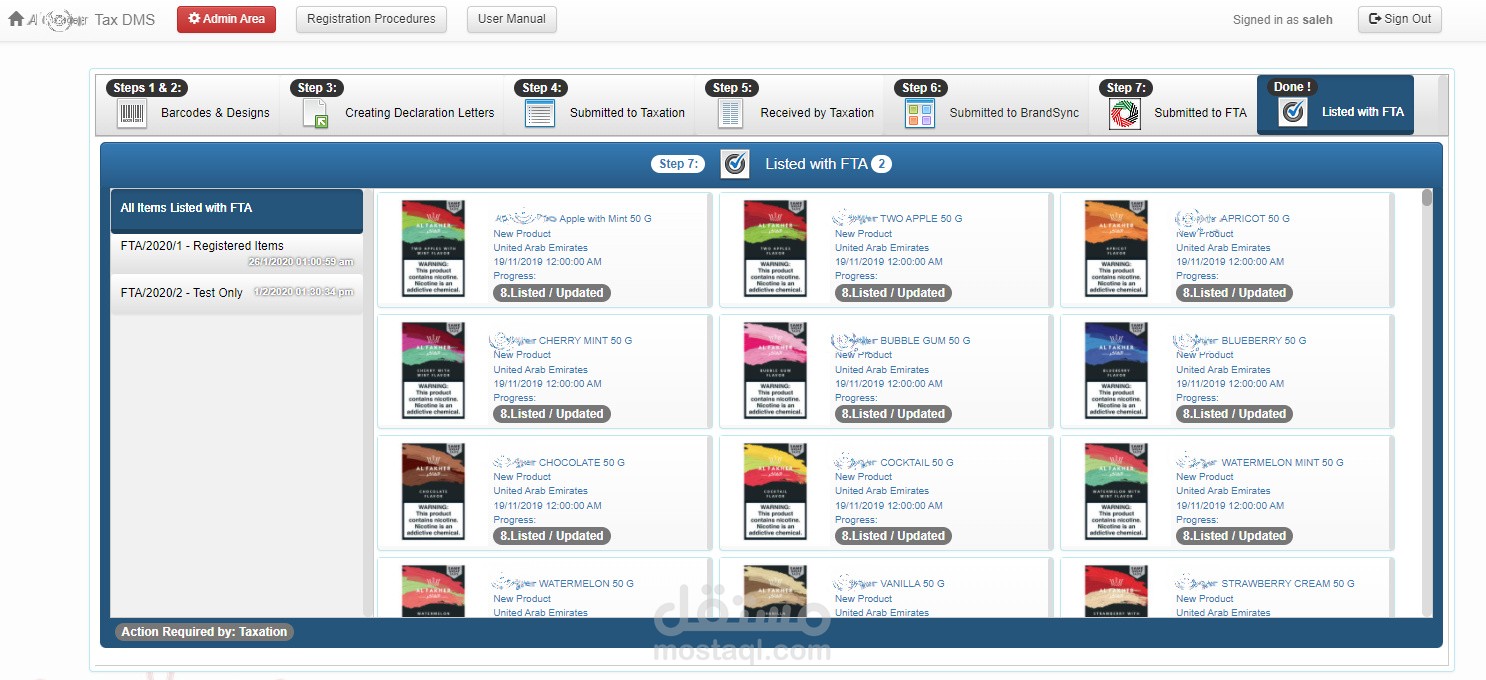Click Listed / Updated badge for Apple with Mint
Viewport: 1486px width, 680px height.
point(552,293)
